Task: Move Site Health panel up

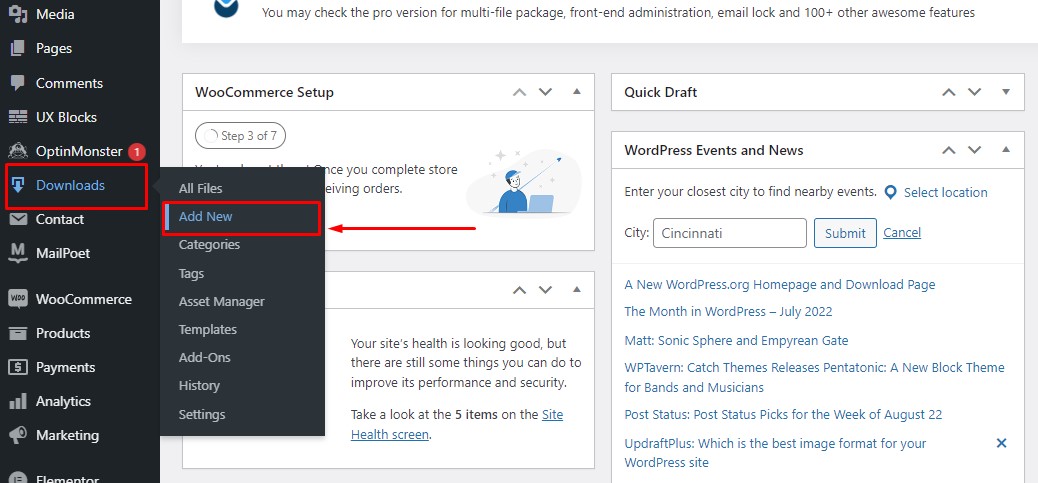Action: coord(520,290)
